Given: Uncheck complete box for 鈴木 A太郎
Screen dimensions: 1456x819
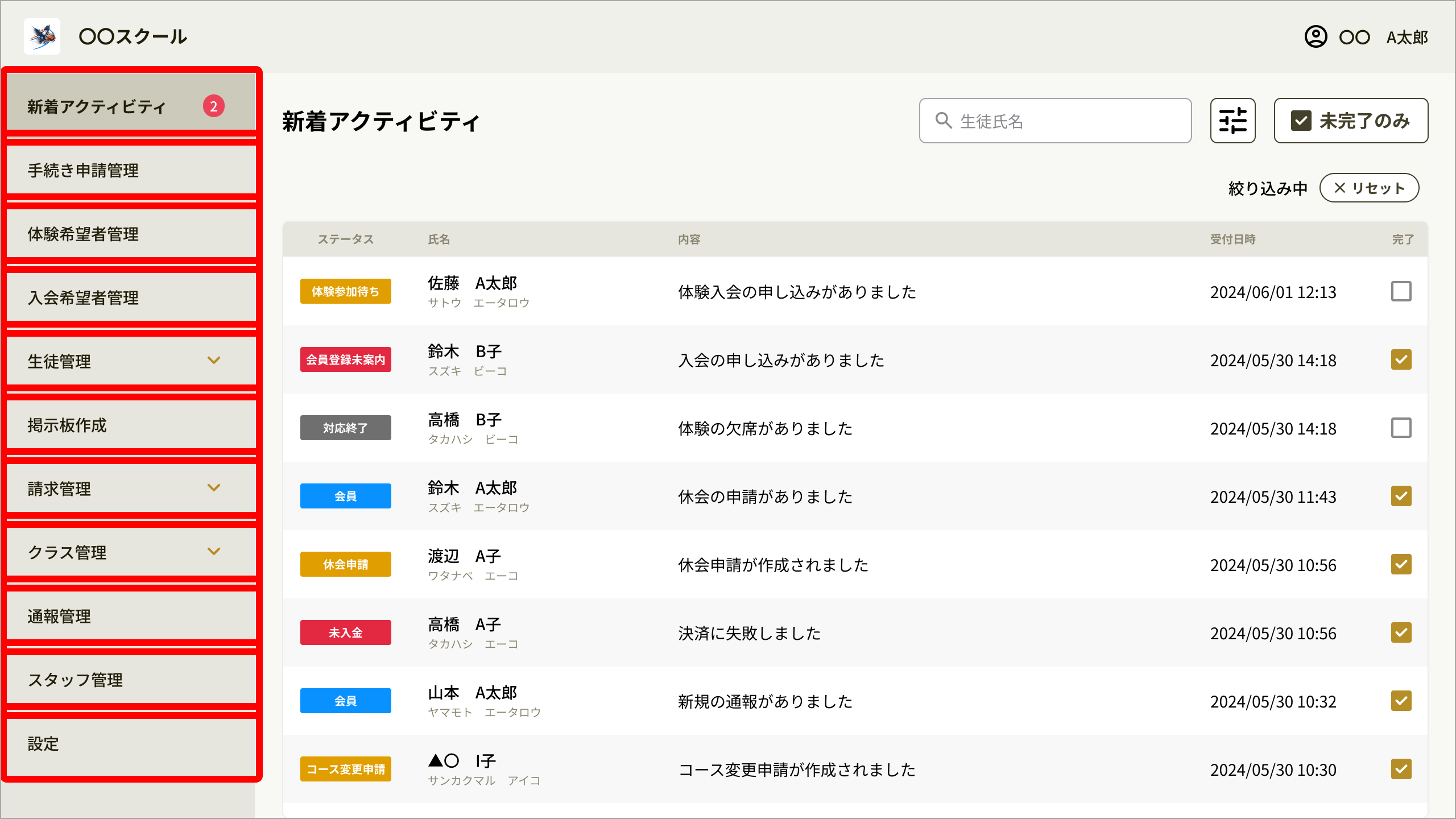Looking at the screenshot, I should (1401, 496).
